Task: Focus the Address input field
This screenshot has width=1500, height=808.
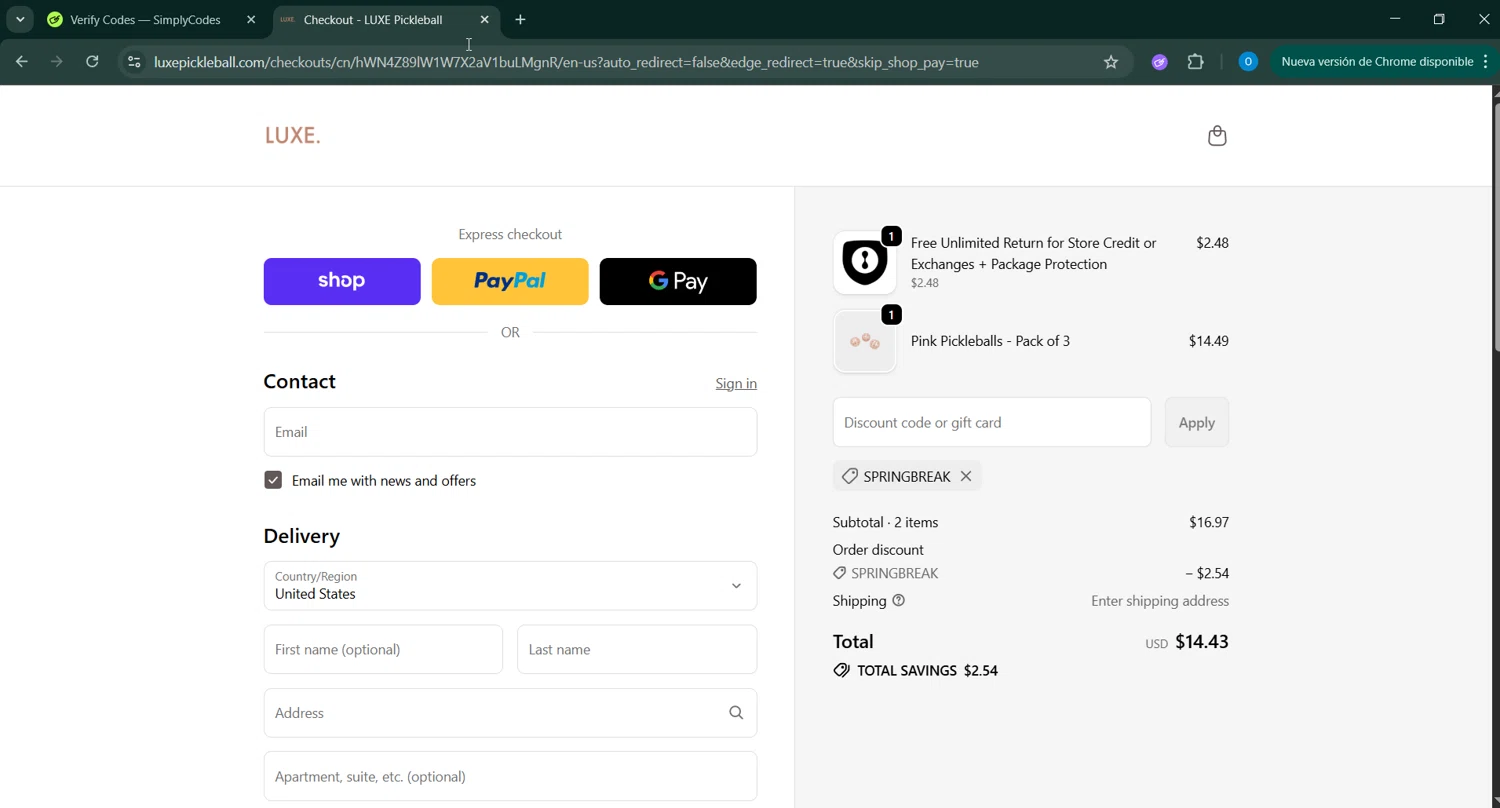Action: [x=510, y=713]
